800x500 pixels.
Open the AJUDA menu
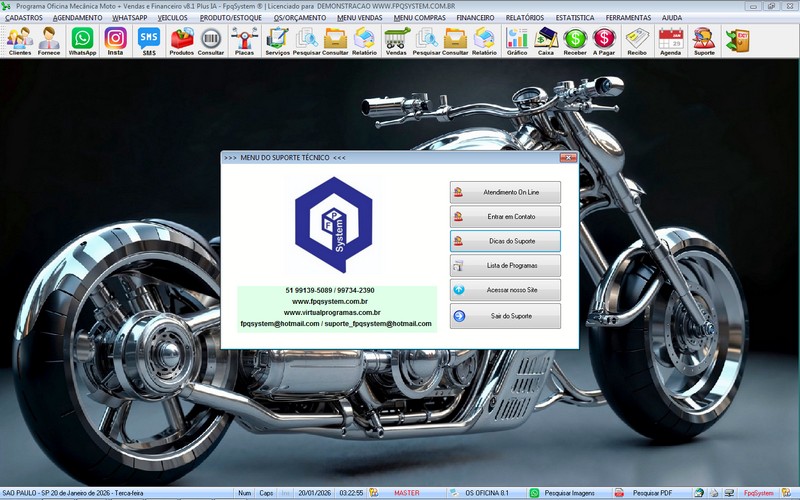(672, 18)
